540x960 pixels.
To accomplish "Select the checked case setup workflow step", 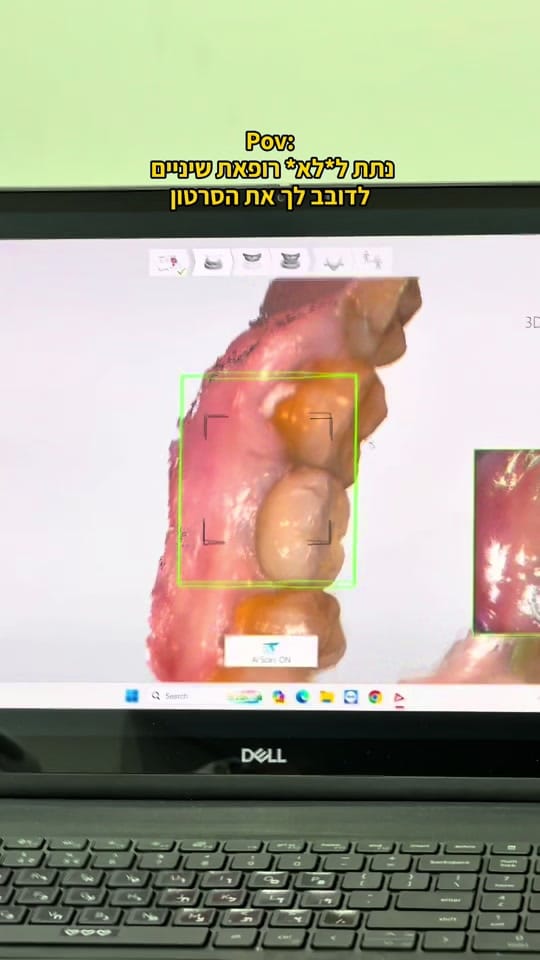I will pyautogui.click(x=172, y=263).
